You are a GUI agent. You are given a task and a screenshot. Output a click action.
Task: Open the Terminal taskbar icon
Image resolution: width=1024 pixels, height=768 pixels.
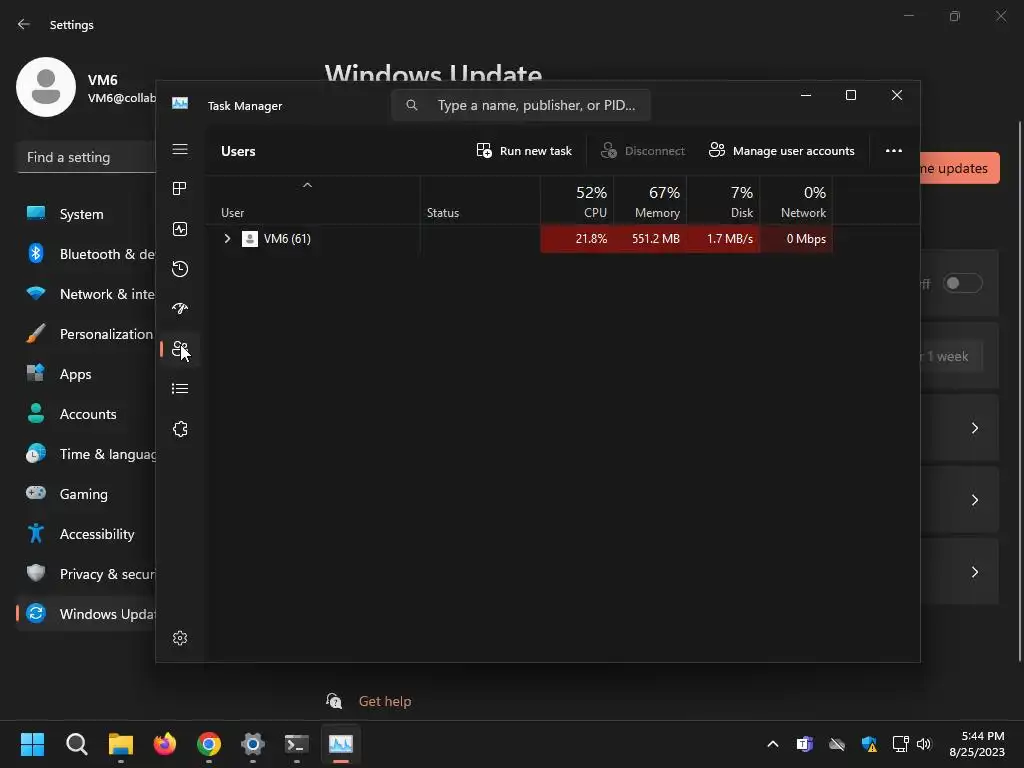pyautogui.click(x=296, y=744)
